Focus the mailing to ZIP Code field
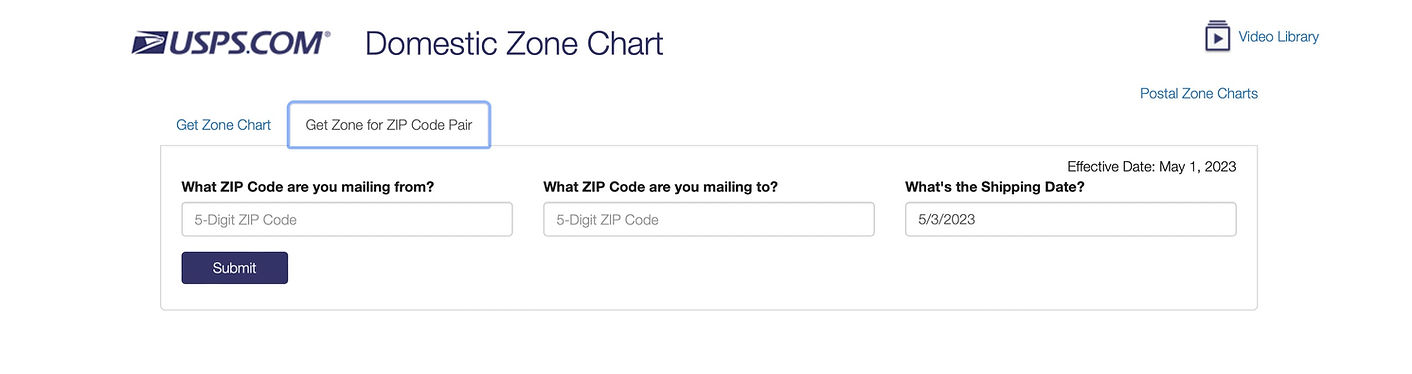 [x=709, y=219]
